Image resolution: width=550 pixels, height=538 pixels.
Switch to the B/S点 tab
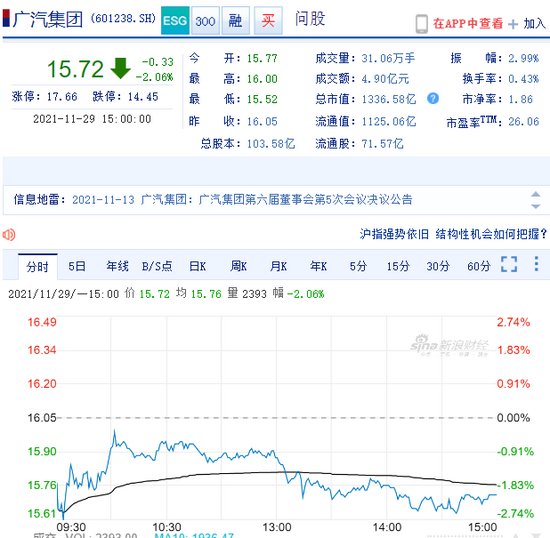coord(157,266)
